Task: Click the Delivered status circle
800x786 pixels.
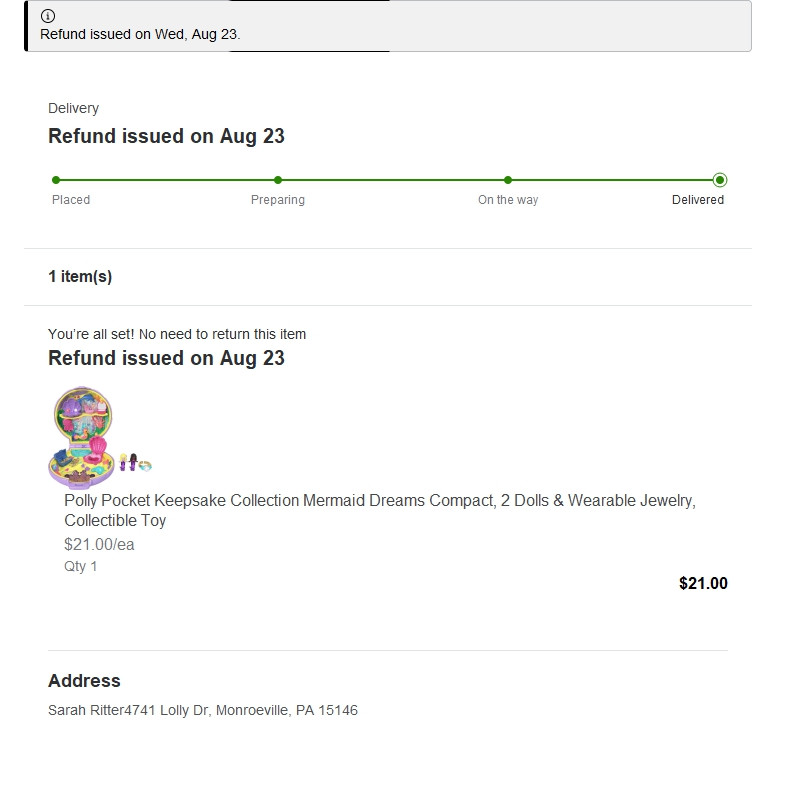Action: pyautogui.click(x=720, y=180)
